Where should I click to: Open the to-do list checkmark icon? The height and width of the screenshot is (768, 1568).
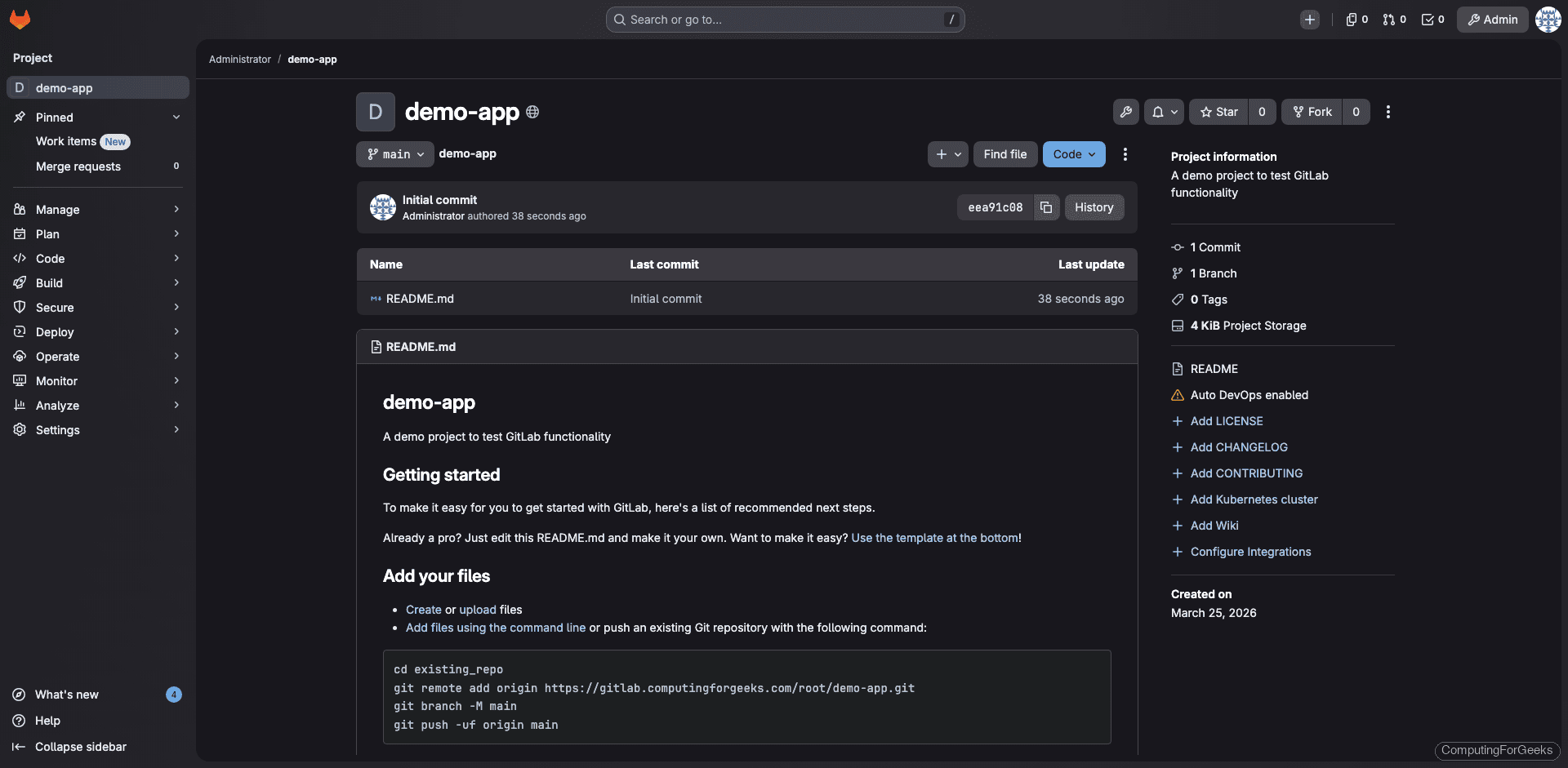(x=1427, y=19)
